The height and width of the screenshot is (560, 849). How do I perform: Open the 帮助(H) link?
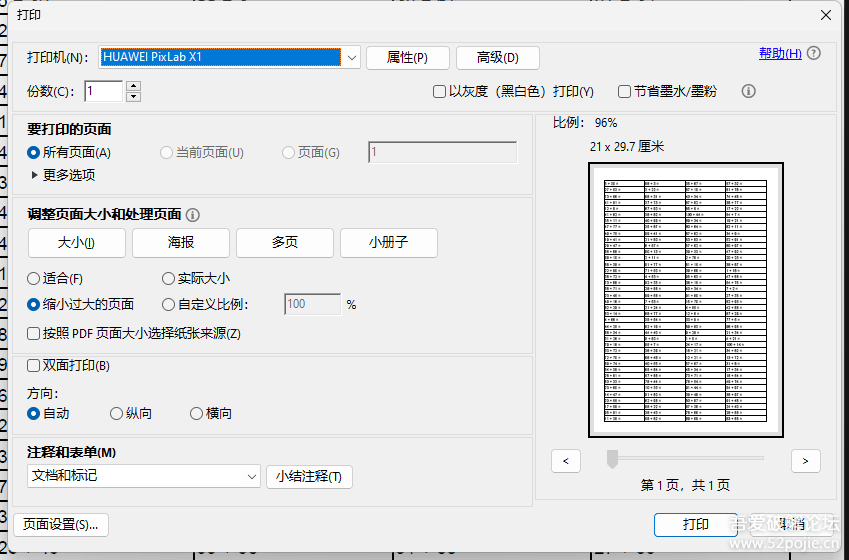[x=780, y=54]
